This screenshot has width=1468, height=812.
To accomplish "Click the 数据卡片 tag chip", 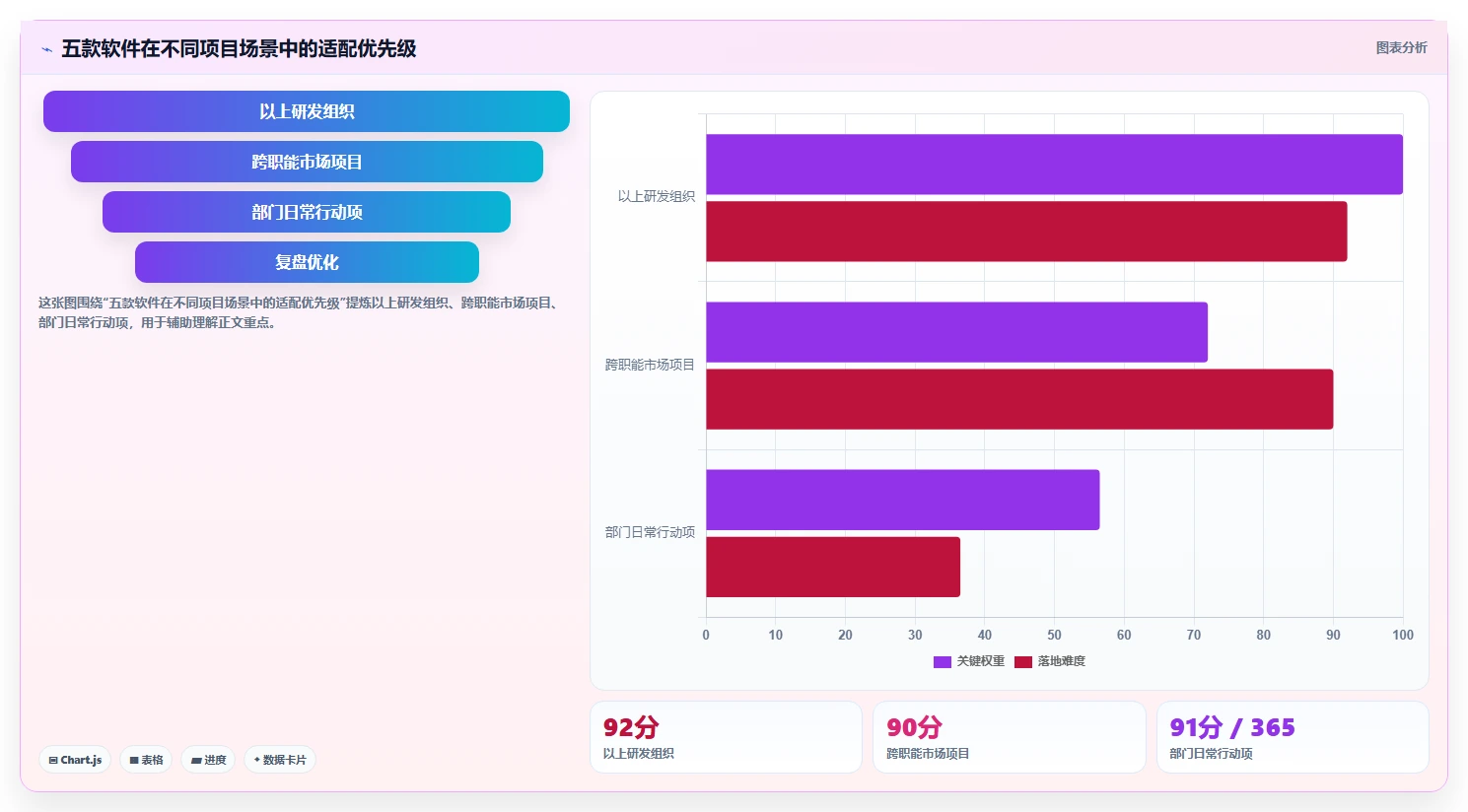I will point(280,760).
